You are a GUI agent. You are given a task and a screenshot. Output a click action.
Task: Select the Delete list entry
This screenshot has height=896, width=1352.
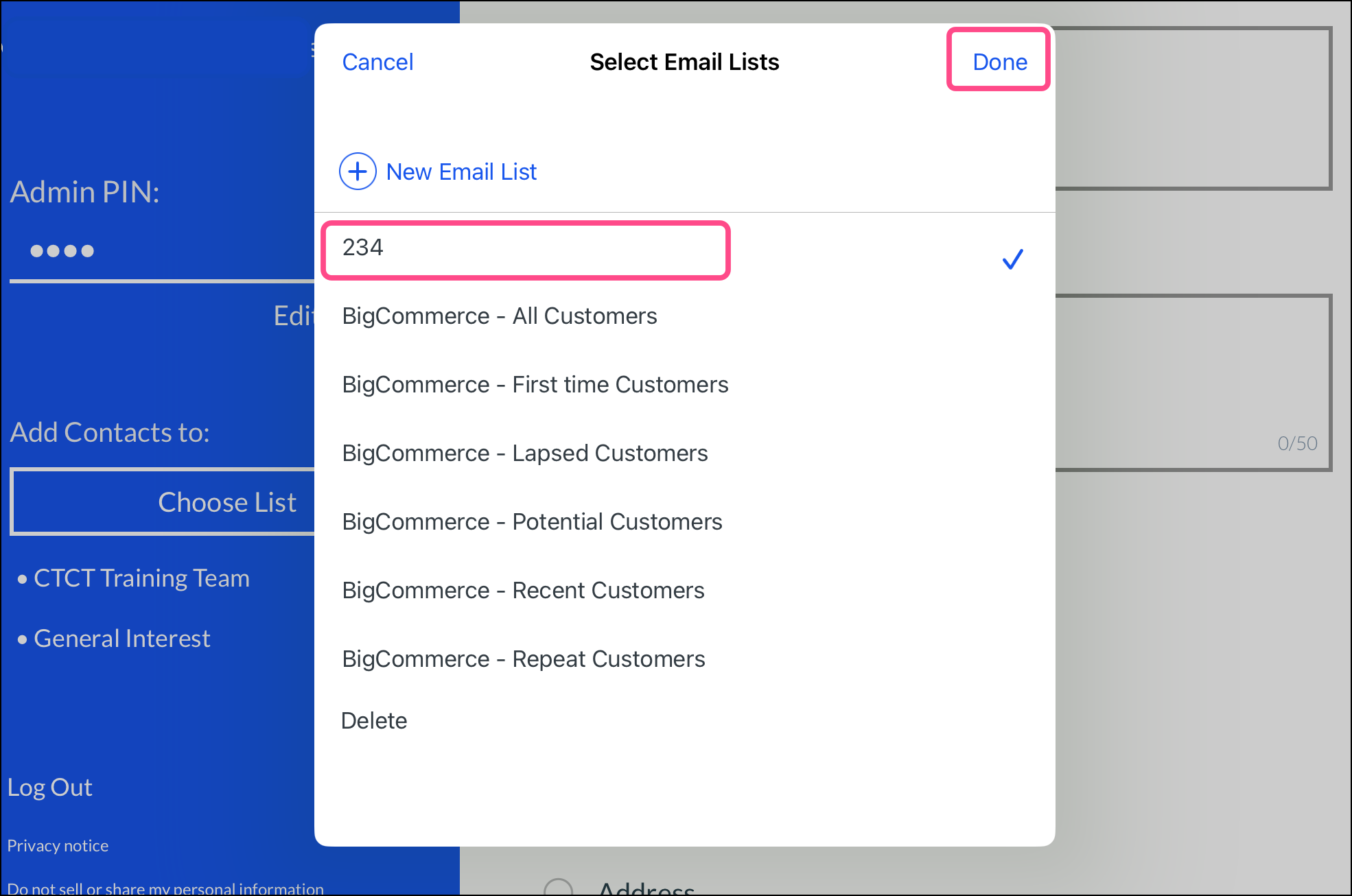pos(374,721)
